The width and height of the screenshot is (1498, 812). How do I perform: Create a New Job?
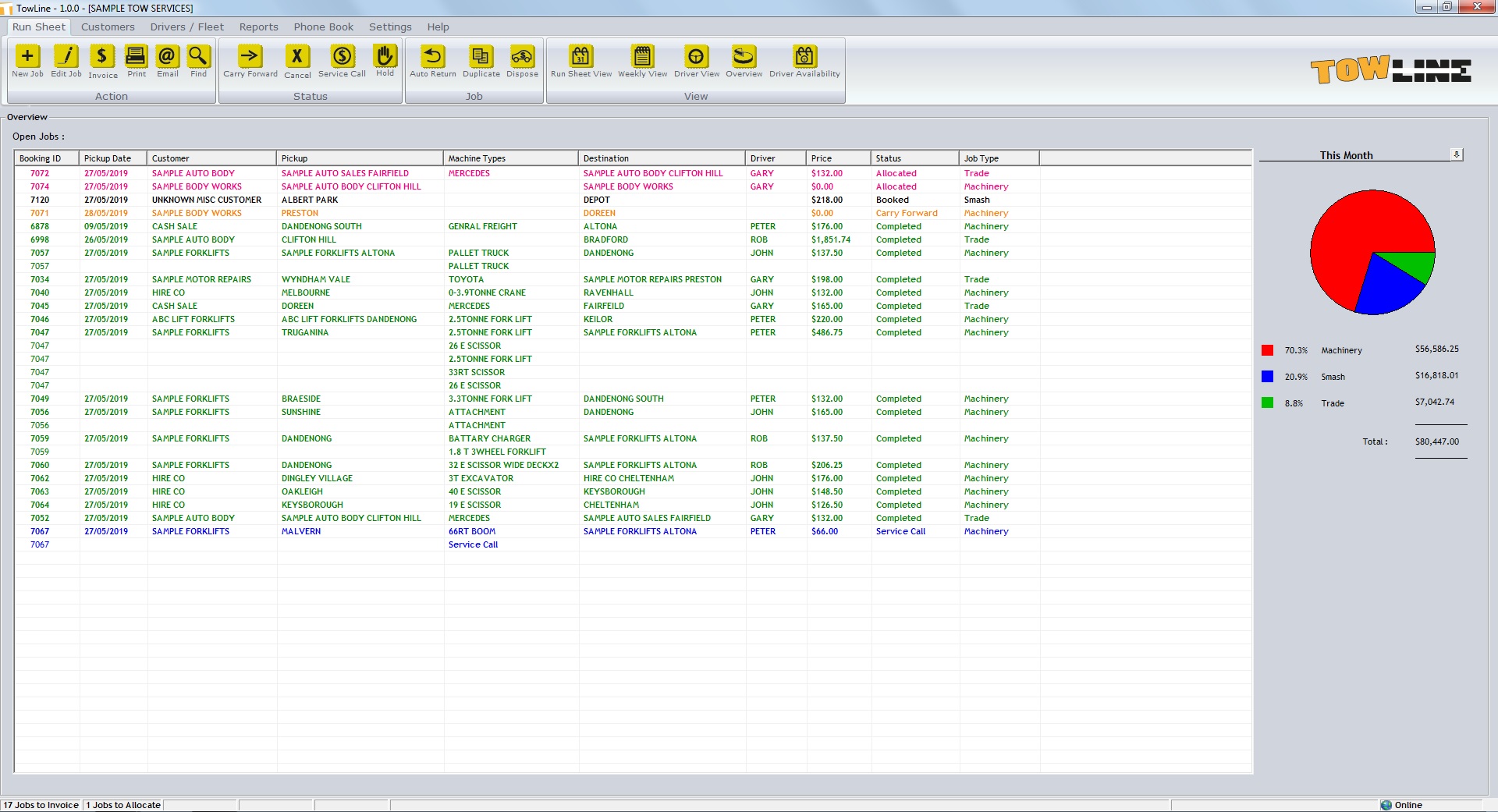tap(27, 62)
